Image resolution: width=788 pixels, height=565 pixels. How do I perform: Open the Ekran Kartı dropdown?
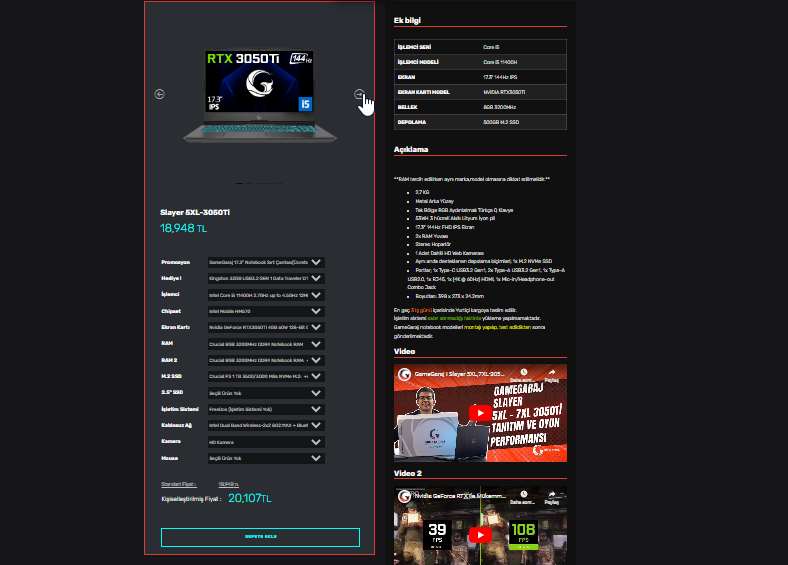coord(266,327)
